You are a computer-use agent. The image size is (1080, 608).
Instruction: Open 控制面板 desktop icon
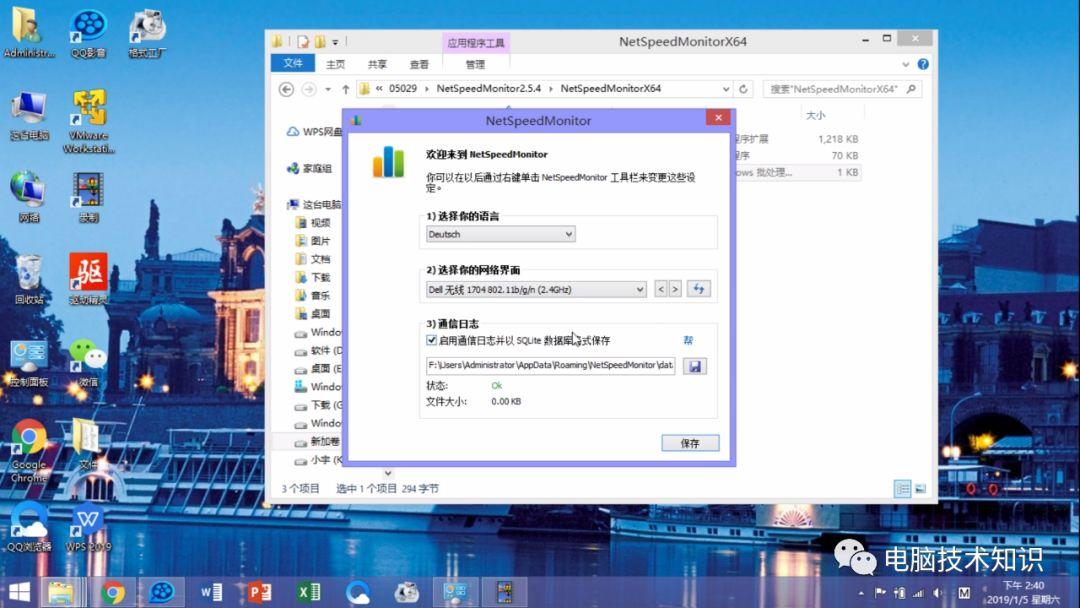pos(29,363)
